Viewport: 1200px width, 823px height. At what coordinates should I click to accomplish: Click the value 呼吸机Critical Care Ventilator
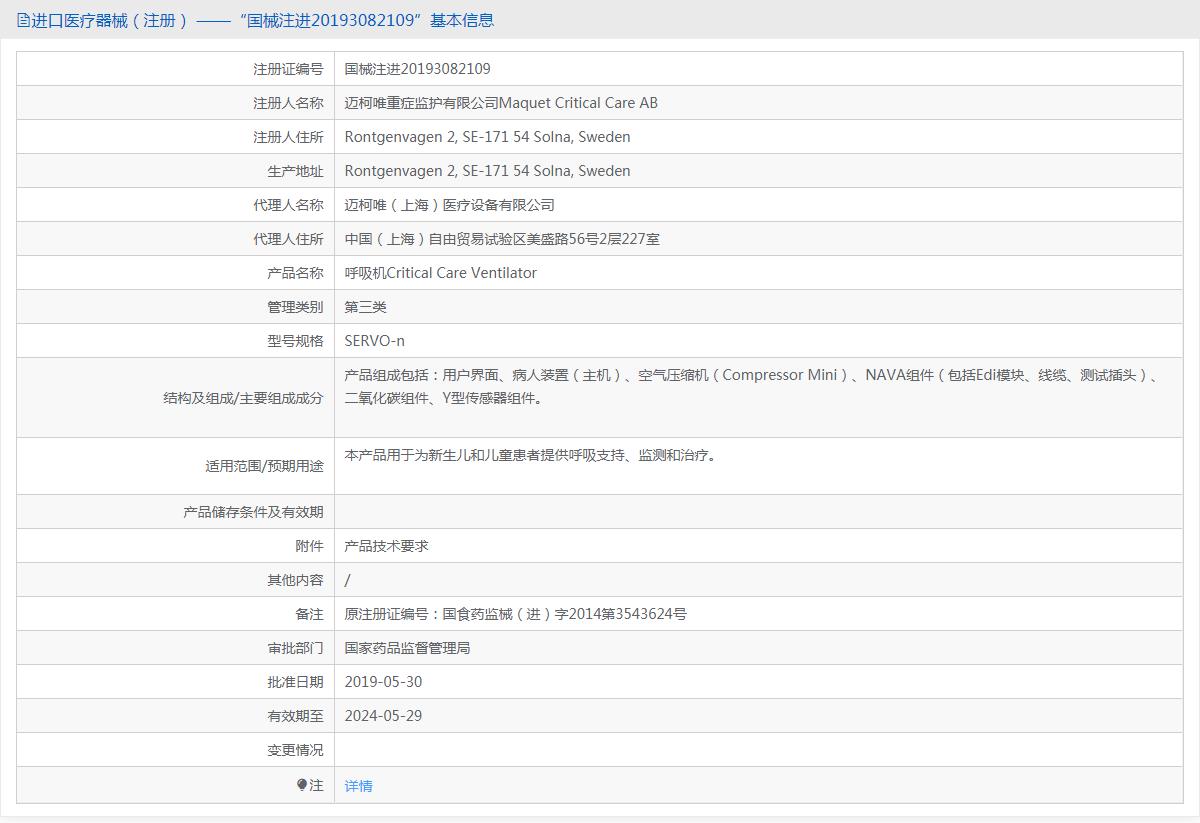tap(441, 273)
